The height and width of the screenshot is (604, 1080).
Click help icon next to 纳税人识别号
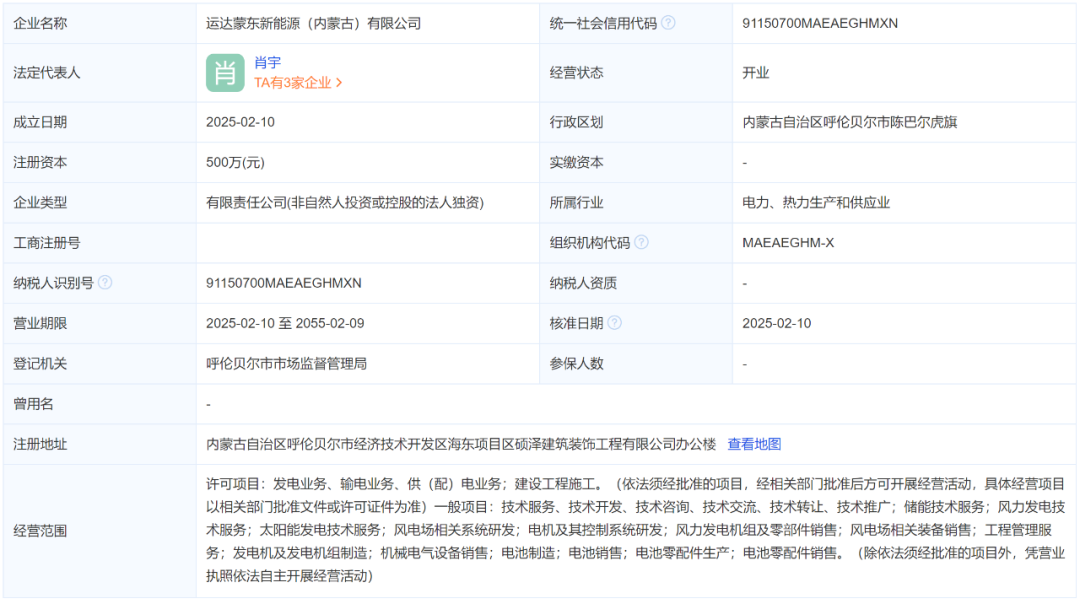[x=105, y=282]
